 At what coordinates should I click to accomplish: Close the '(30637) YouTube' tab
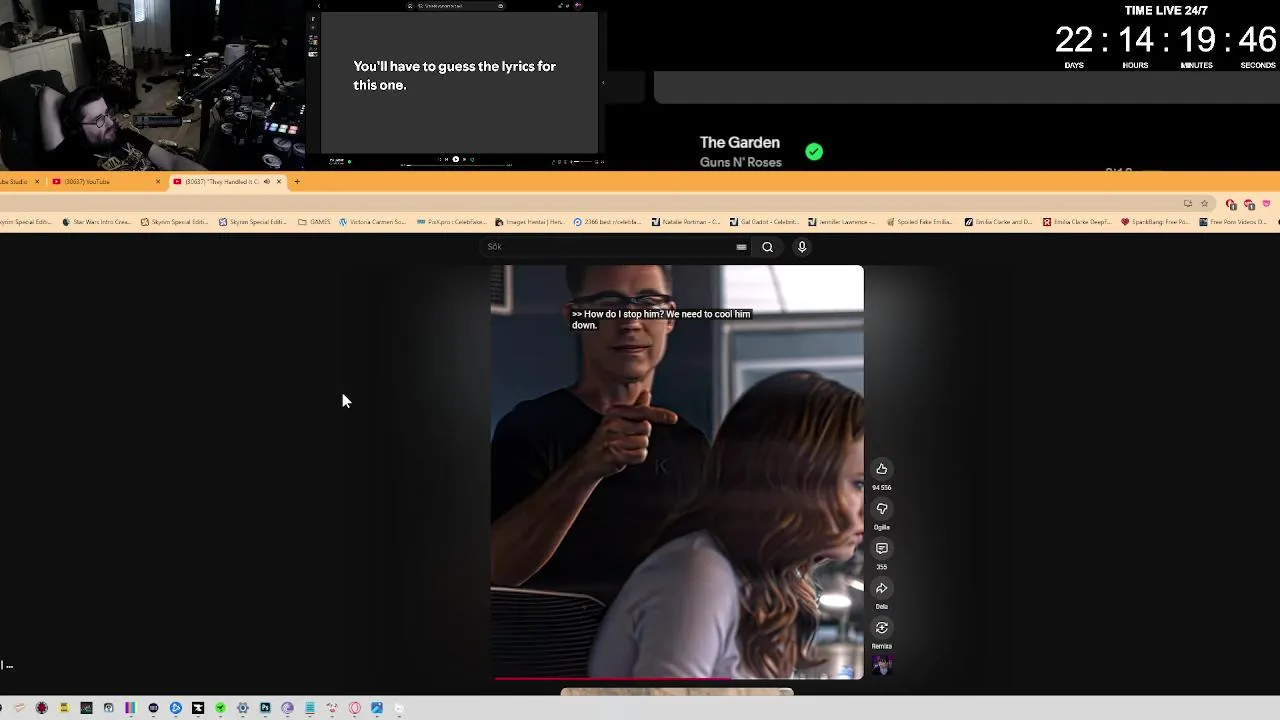coord(157,181)
